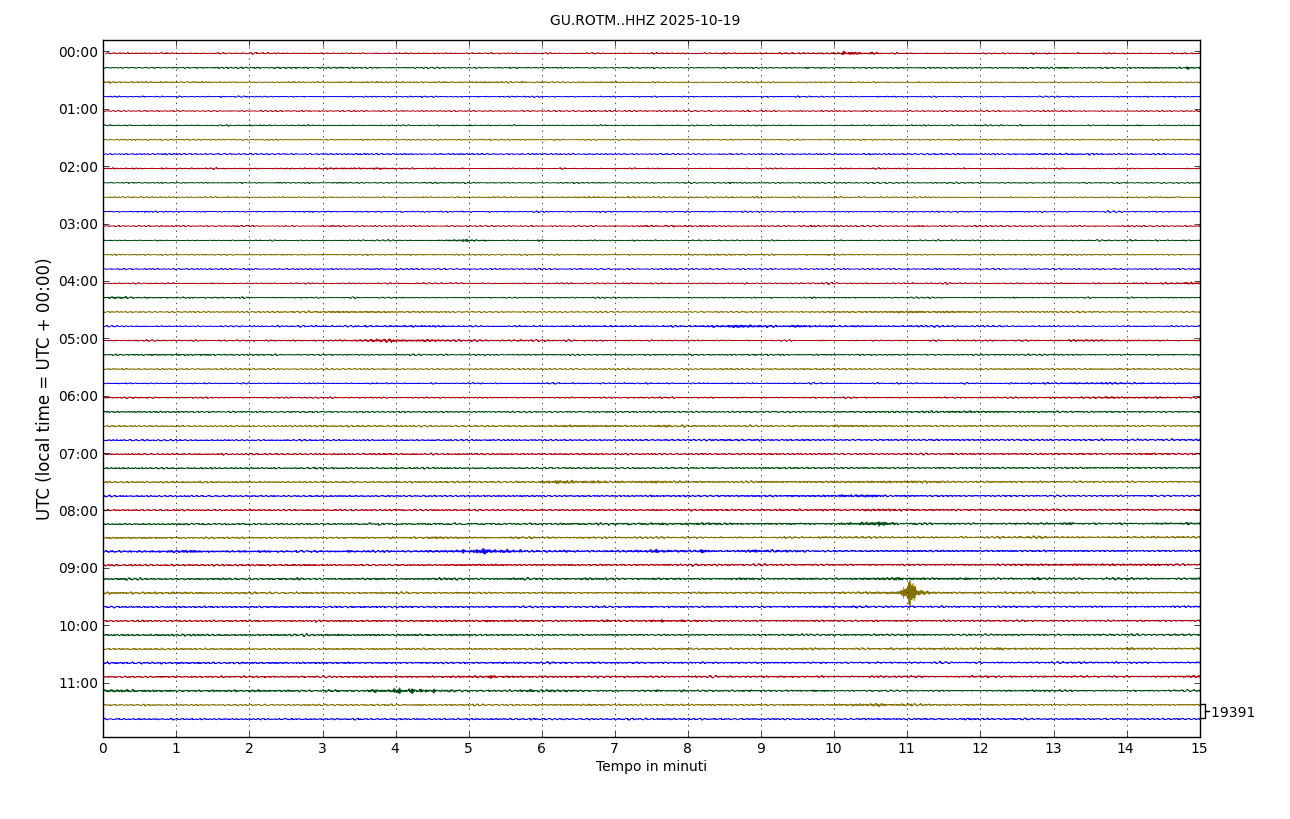Viewport: 1290px width, 819px height.
Task: Click the large seismic burst near minute 11
Action: (x=908, y=592)
